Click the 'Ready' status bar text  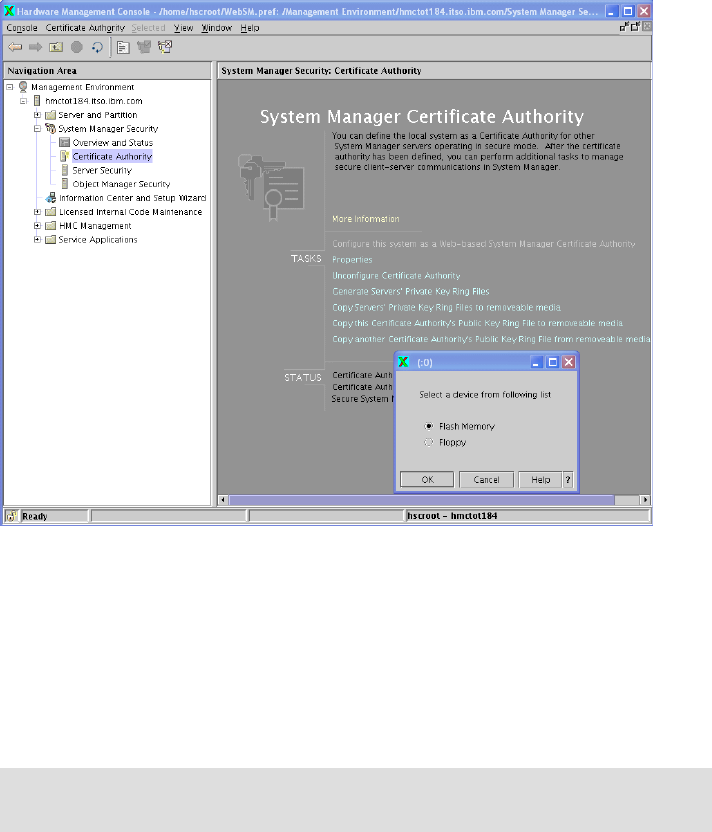pyautogui.click(x=34, y=516)
